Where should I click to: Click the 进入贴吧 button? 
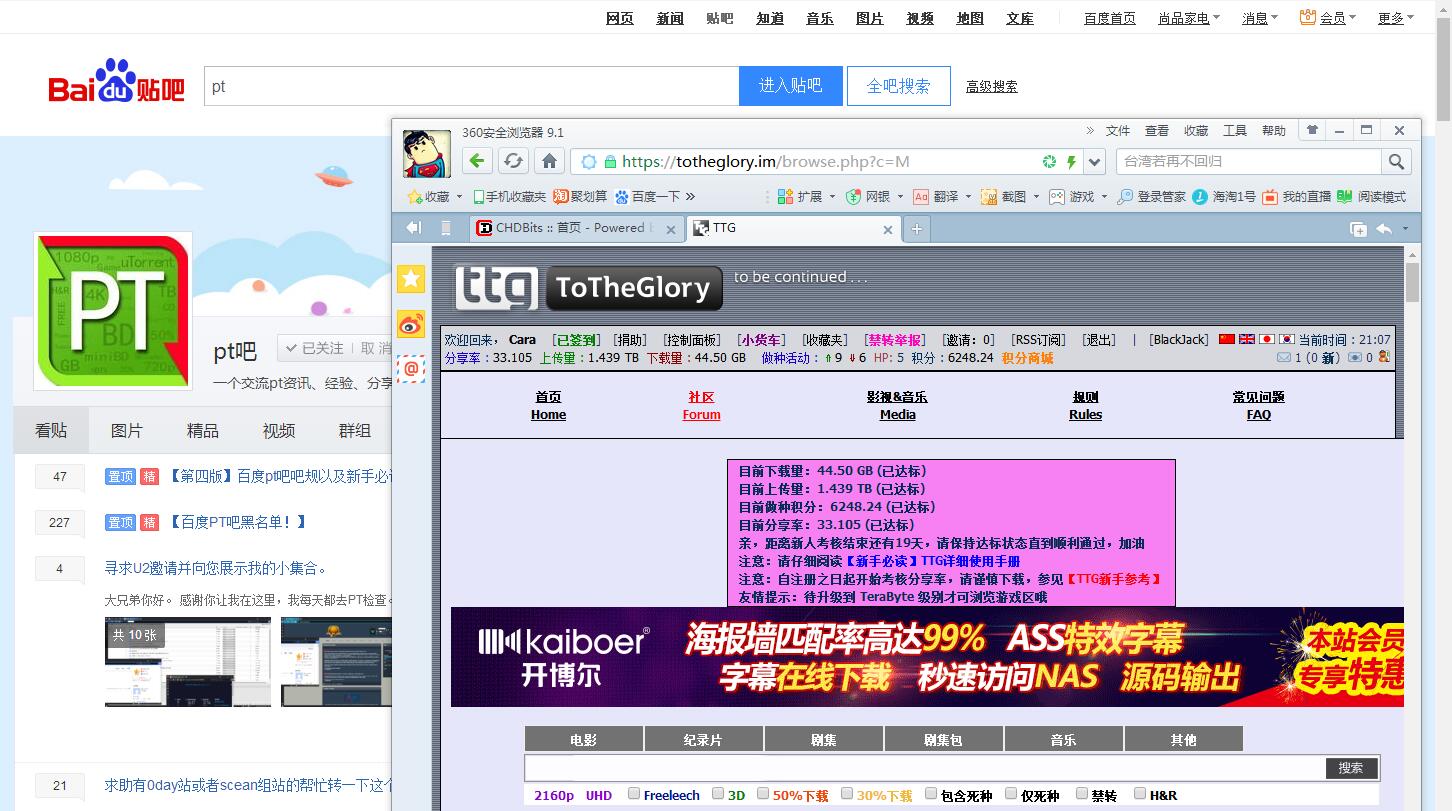(791, 86)
